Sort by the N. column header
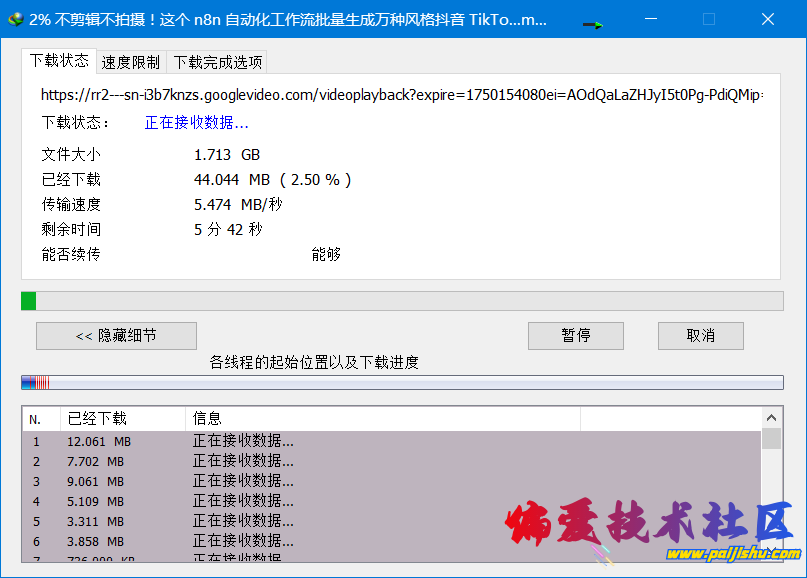Screen dimensions: 807x578 coord(40,419)
